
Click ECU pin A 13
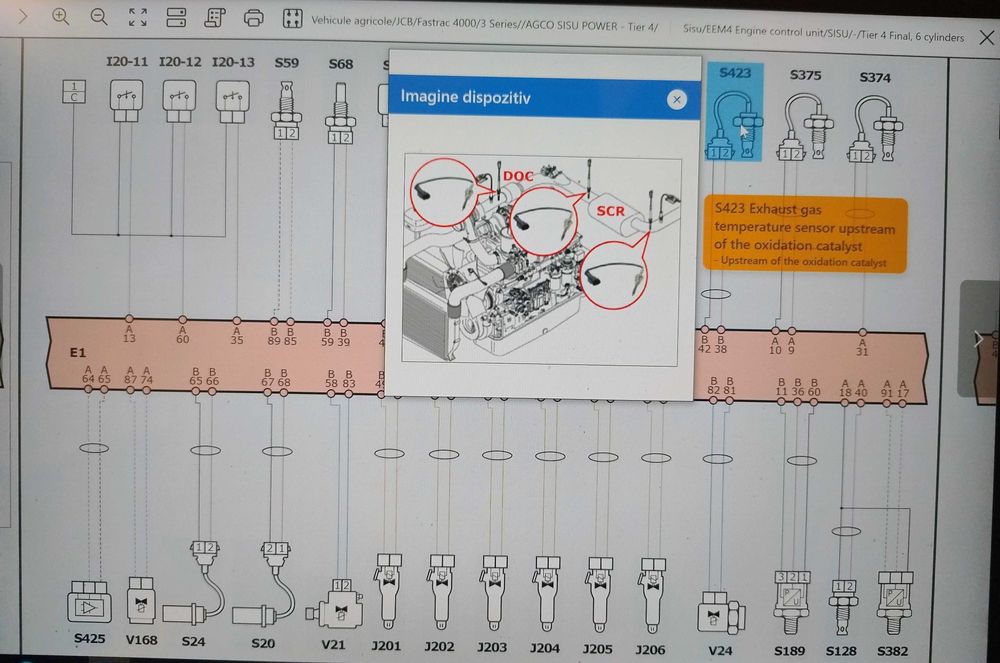tap(129, 334)
